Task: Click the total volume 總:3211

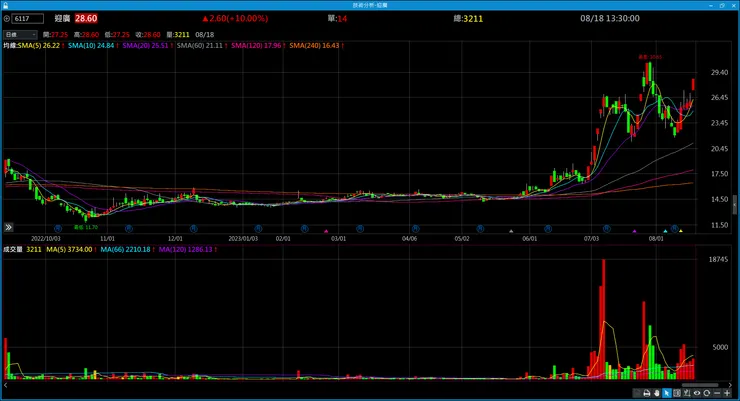Action: pos(468,18)
